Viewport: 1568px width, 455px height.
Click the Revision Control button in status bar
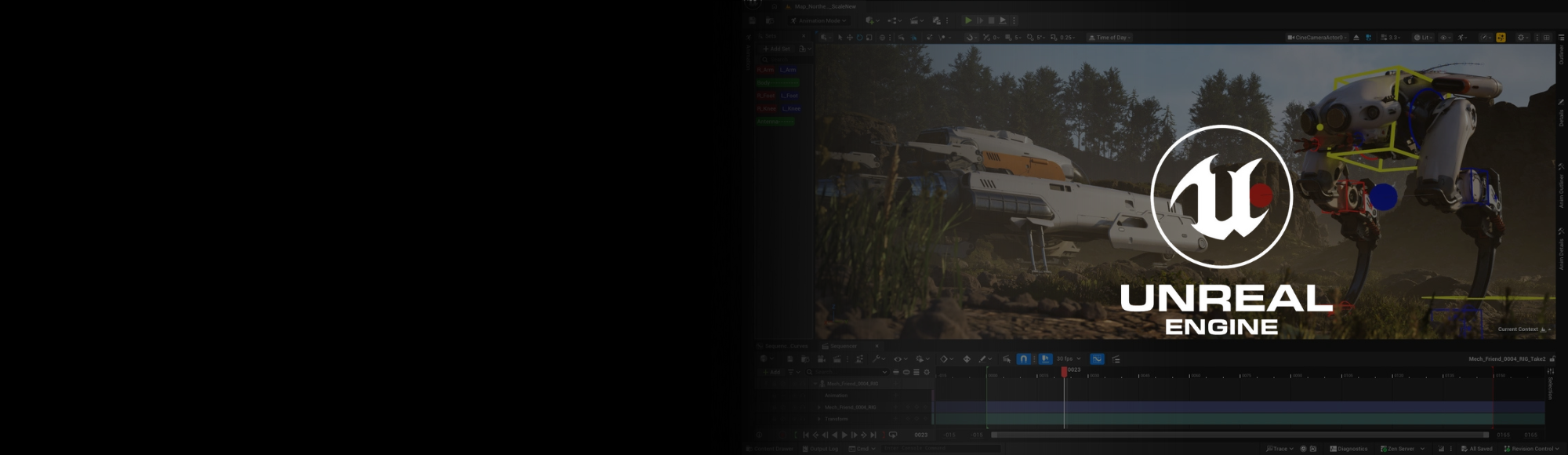coord(1532,449)
